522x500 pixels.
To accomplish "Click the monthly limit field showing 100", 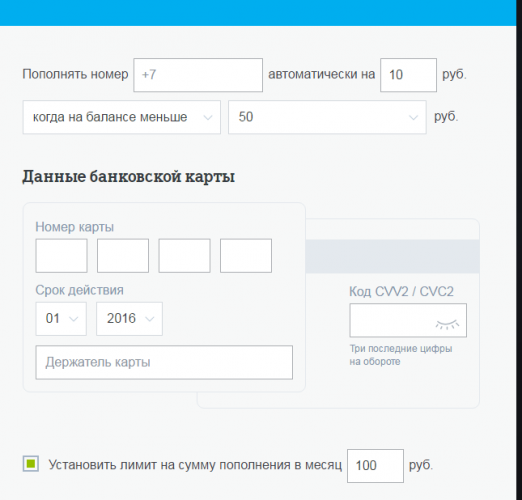I will (375, 466).
